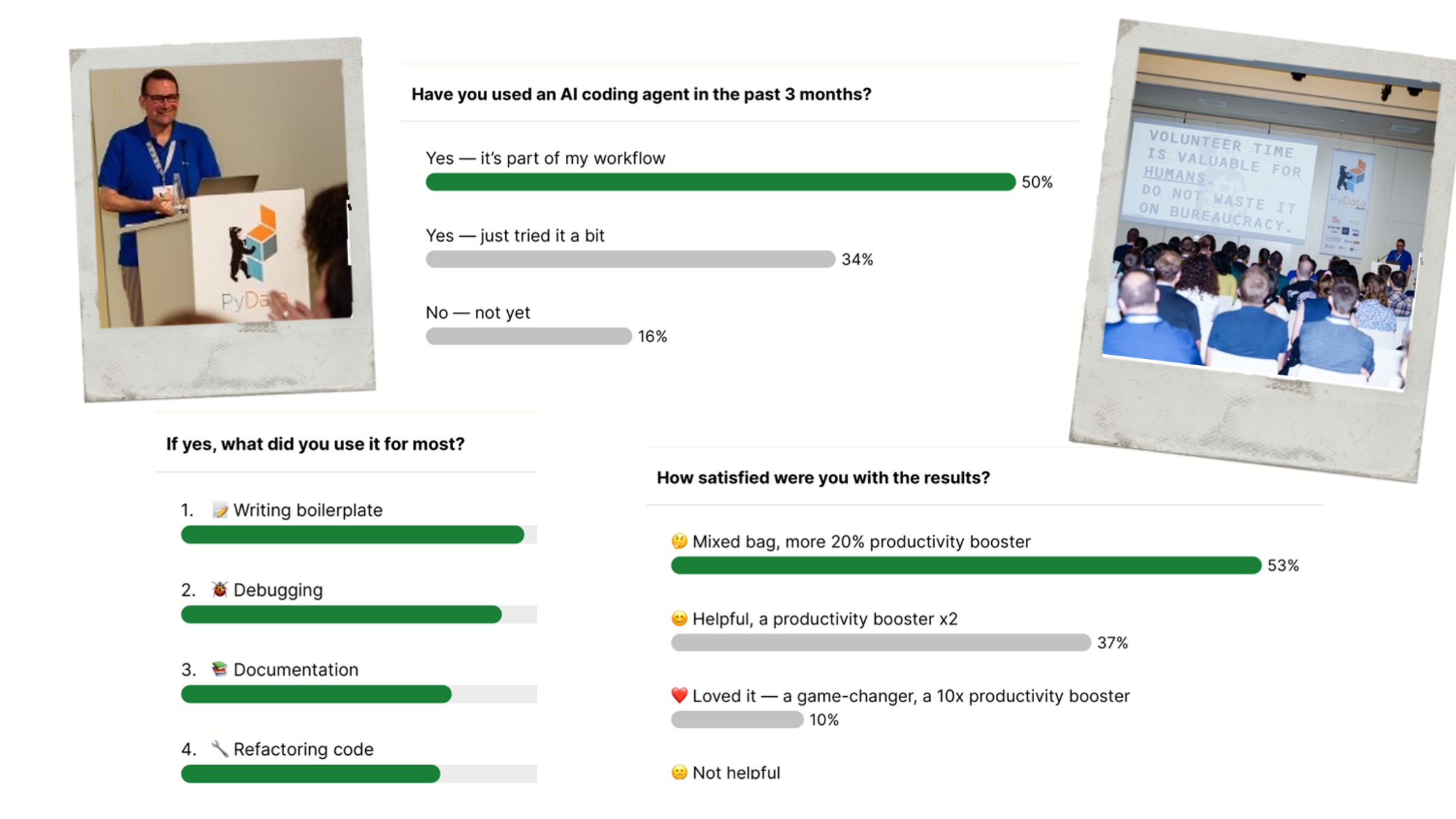This screenshot has width=1456, height=819.
Task: Select the gray 34% progress bar
Action: tap(630, 259)
